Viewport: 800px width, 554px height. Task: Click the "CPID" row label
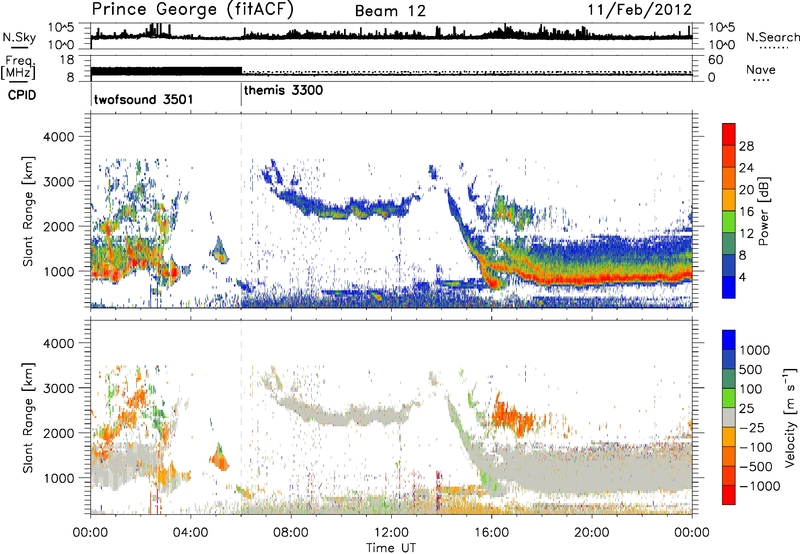tap(22, 95)
